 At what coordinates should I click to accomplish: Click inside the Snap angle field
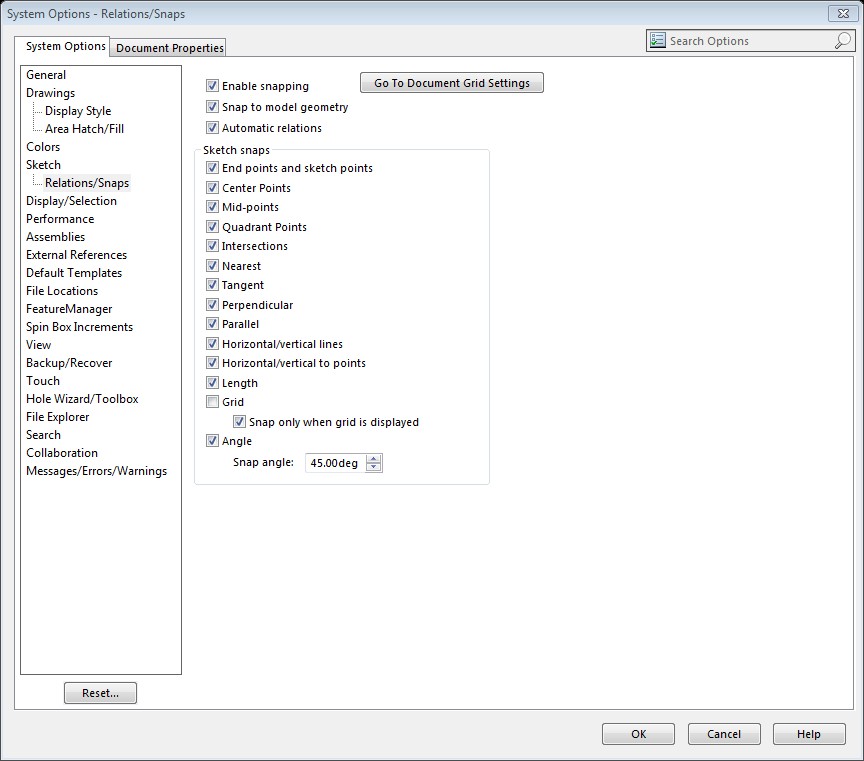pyautogui.click(x=335, y=463)
